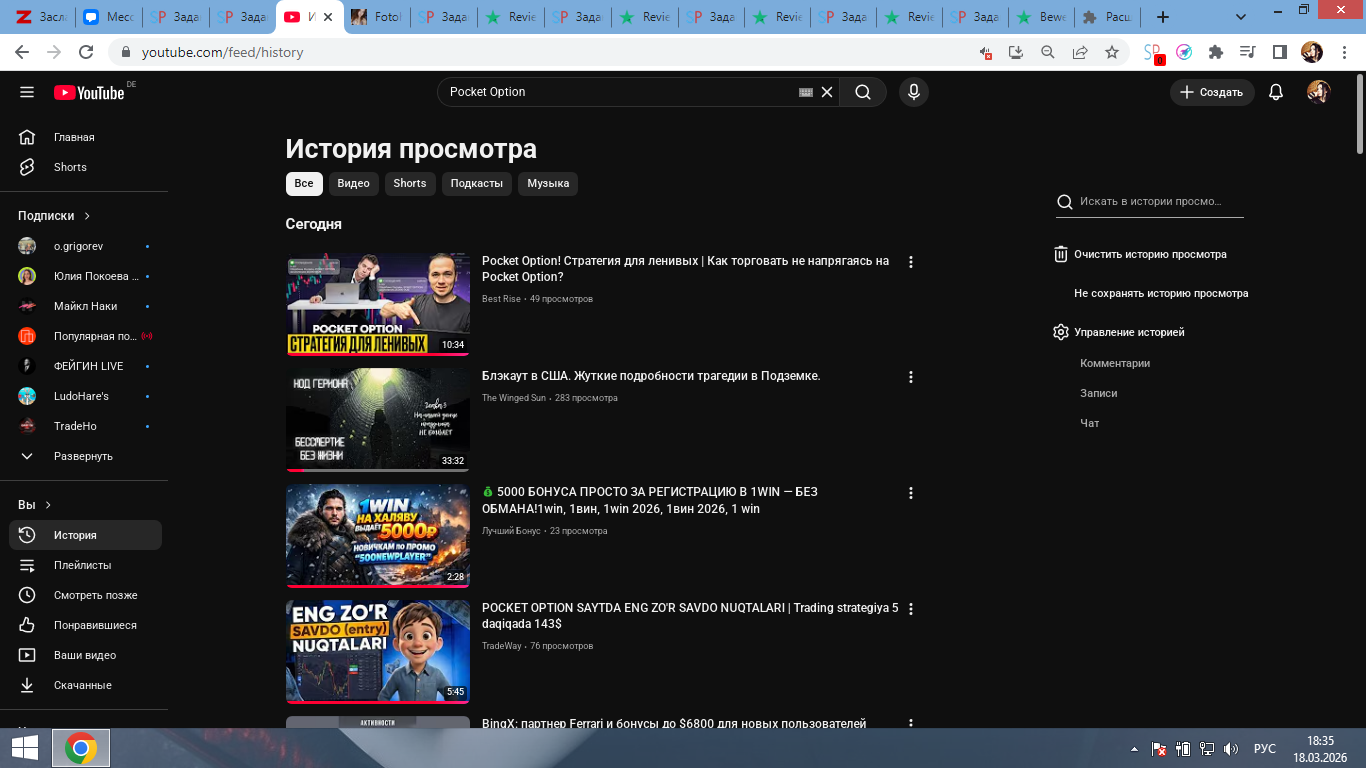Open the ФЕЙГИН LIVE subscription

click(85, 366)
